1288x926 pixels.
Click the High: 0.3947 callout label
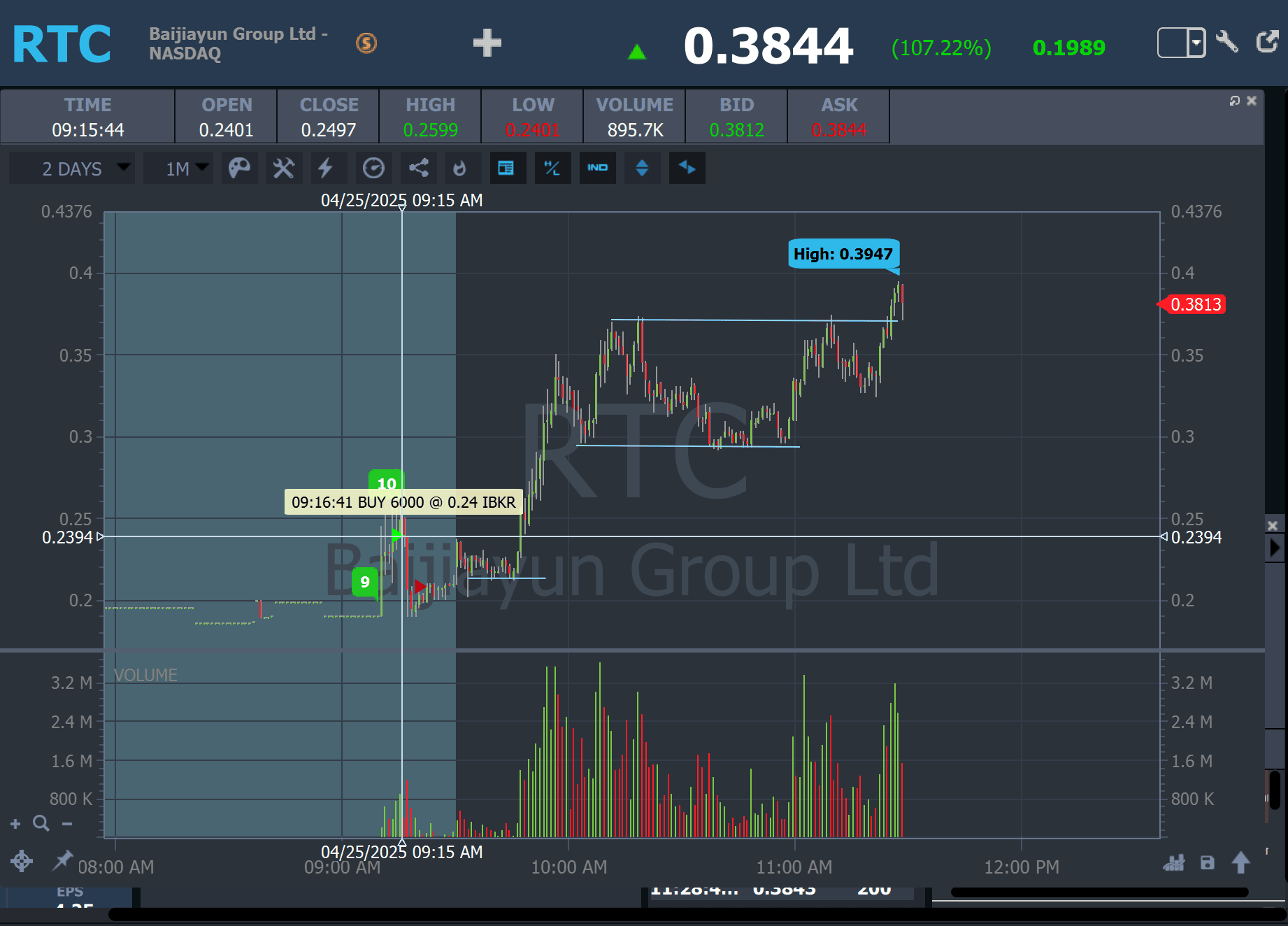click(843, 254)
